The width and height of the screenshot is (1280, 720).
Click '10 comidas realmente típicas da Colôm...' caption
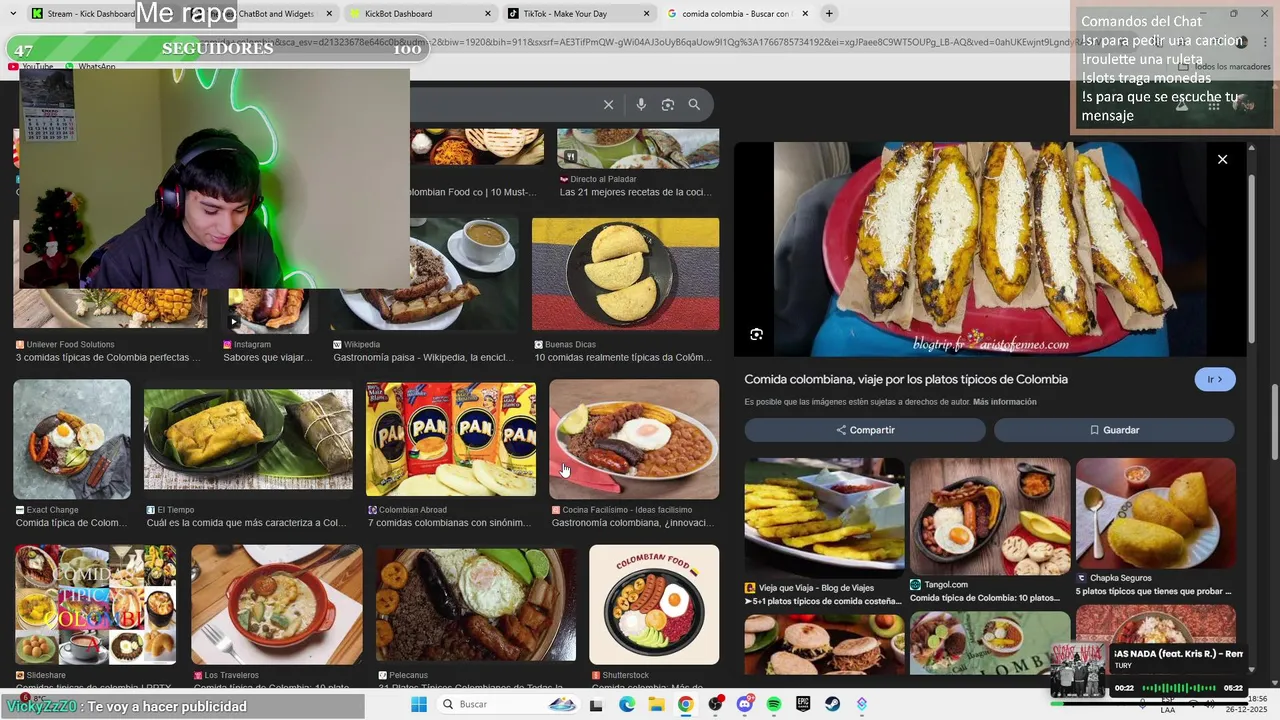tap(623, 358)
